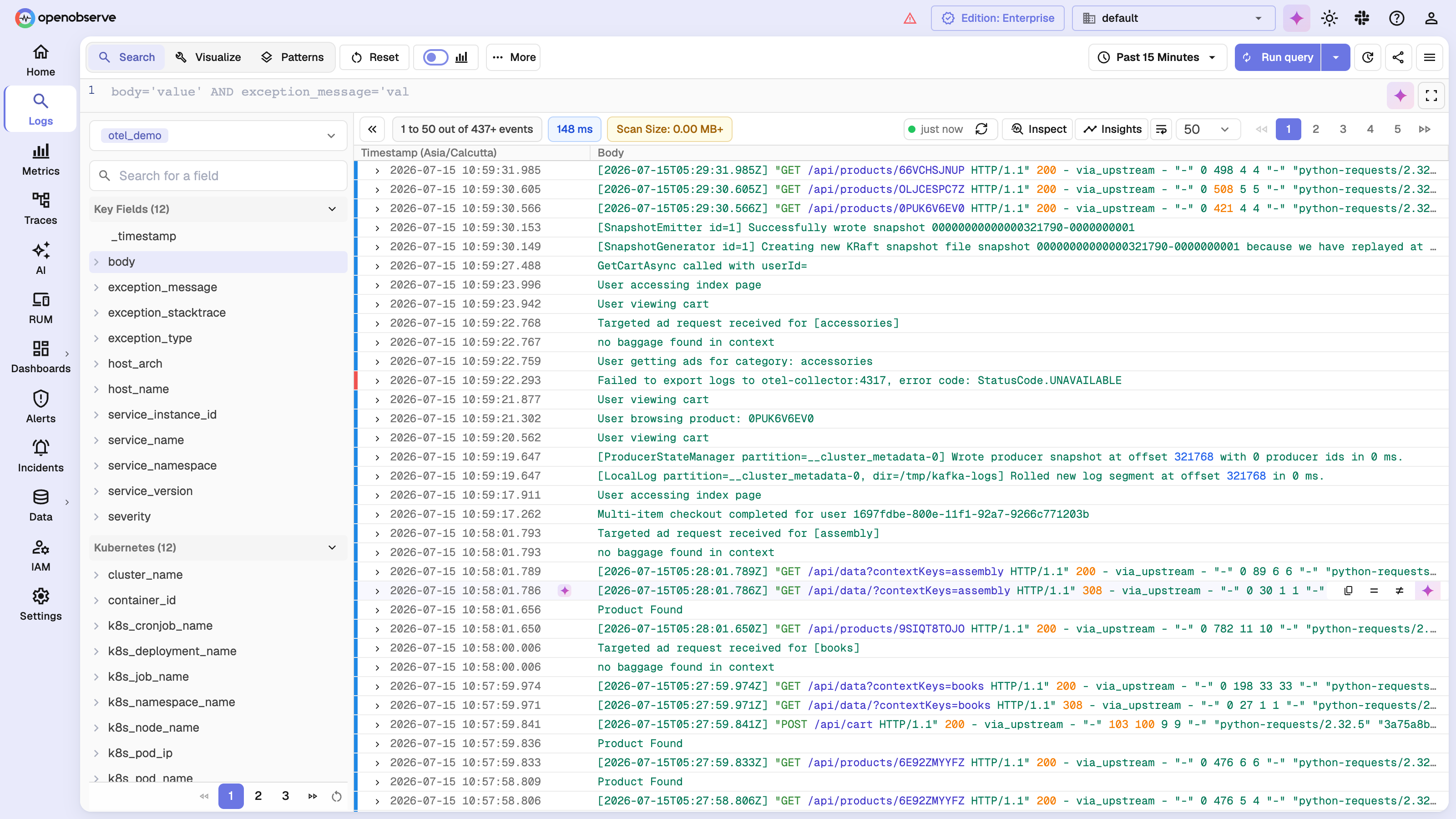Open the IAM section
Image resolution: width=1456 pixels, height=819 pixels.
pos(40,555)
